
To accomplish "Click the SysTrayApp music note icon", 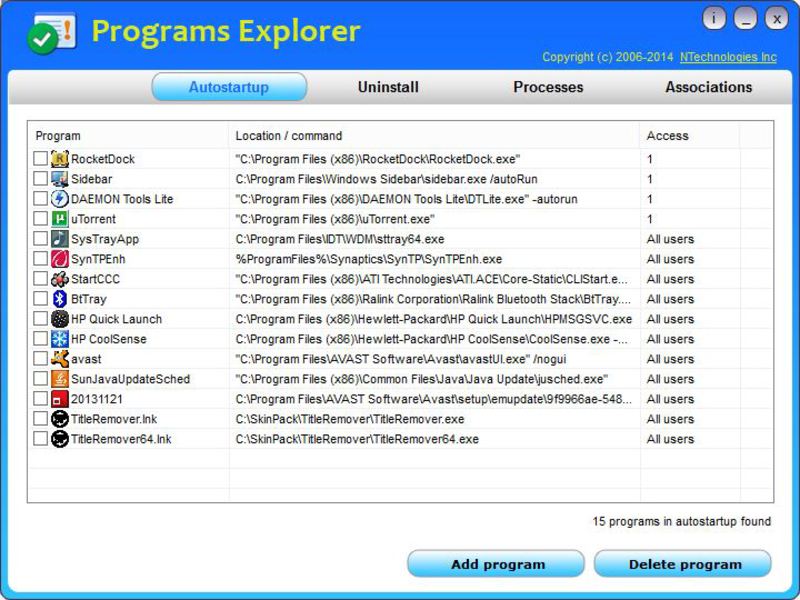I will click(x=60, y=239).
